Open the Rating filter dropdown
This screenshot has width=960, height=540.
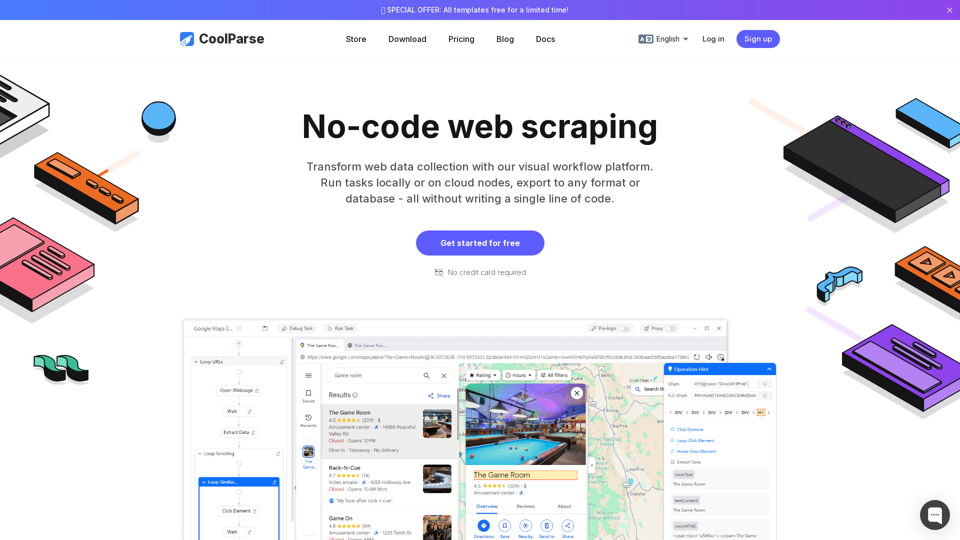click(482, 375)
